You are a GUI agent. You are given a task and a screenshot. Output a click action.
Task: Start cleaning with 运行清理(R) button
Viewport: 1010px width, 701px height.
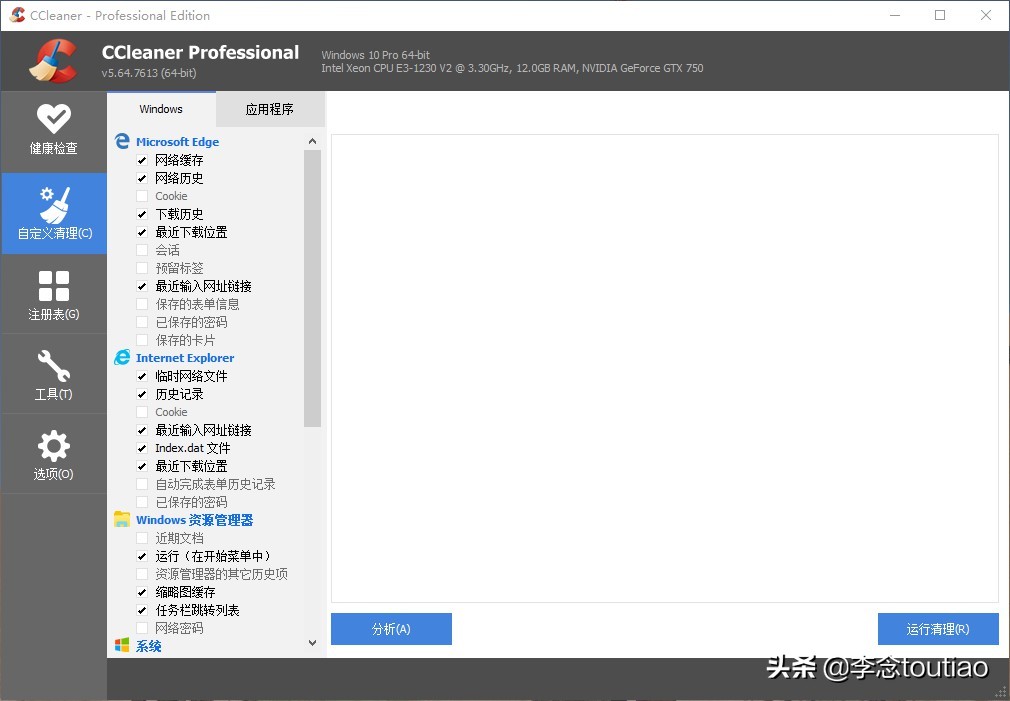[x=938, y=629]
